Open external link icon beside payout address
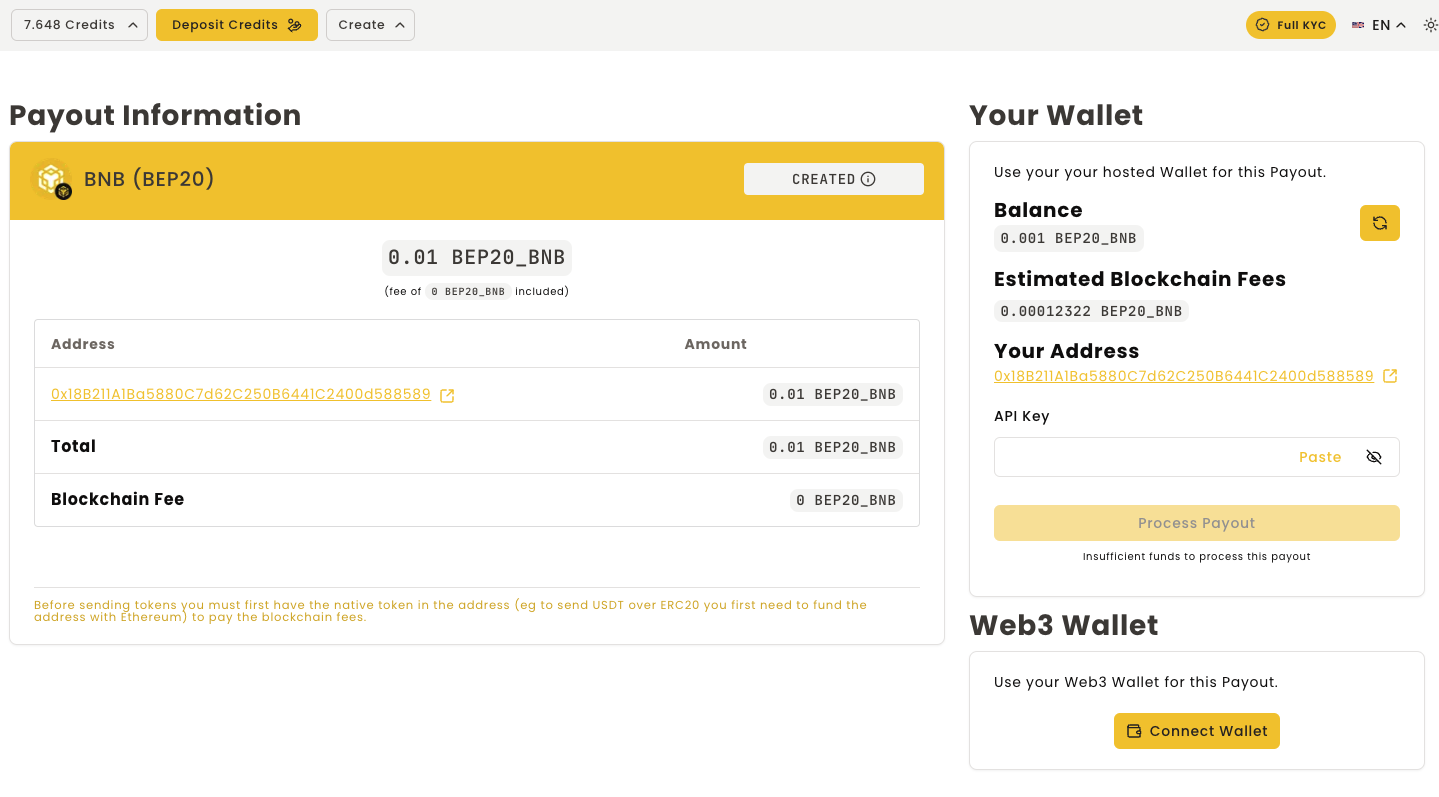Screen dimensions: 1439x797 [x=447, y=396]
